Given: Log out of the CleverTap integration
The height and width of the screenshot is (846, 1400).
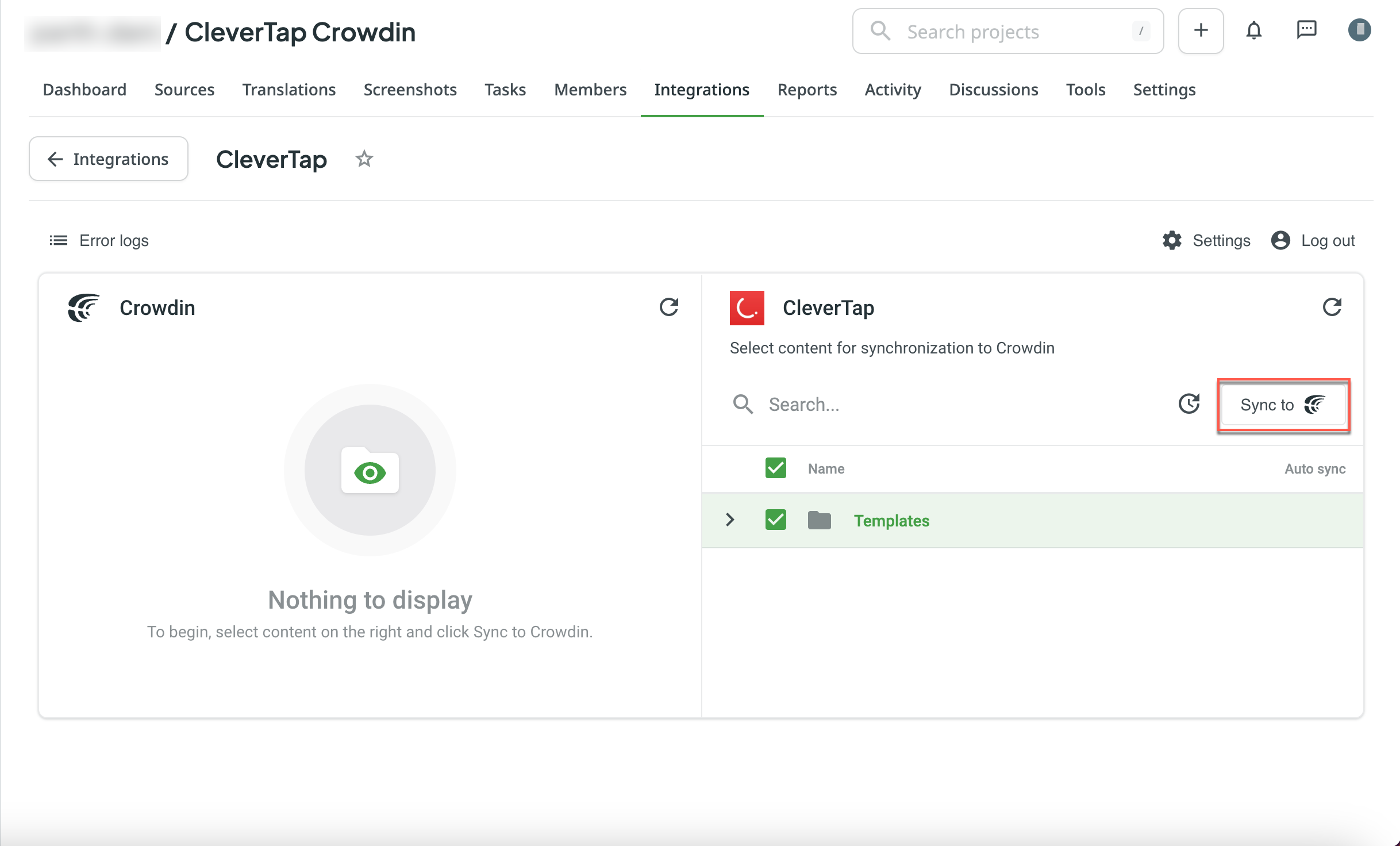Looking at the screenshot, I should click(1313, 240).
